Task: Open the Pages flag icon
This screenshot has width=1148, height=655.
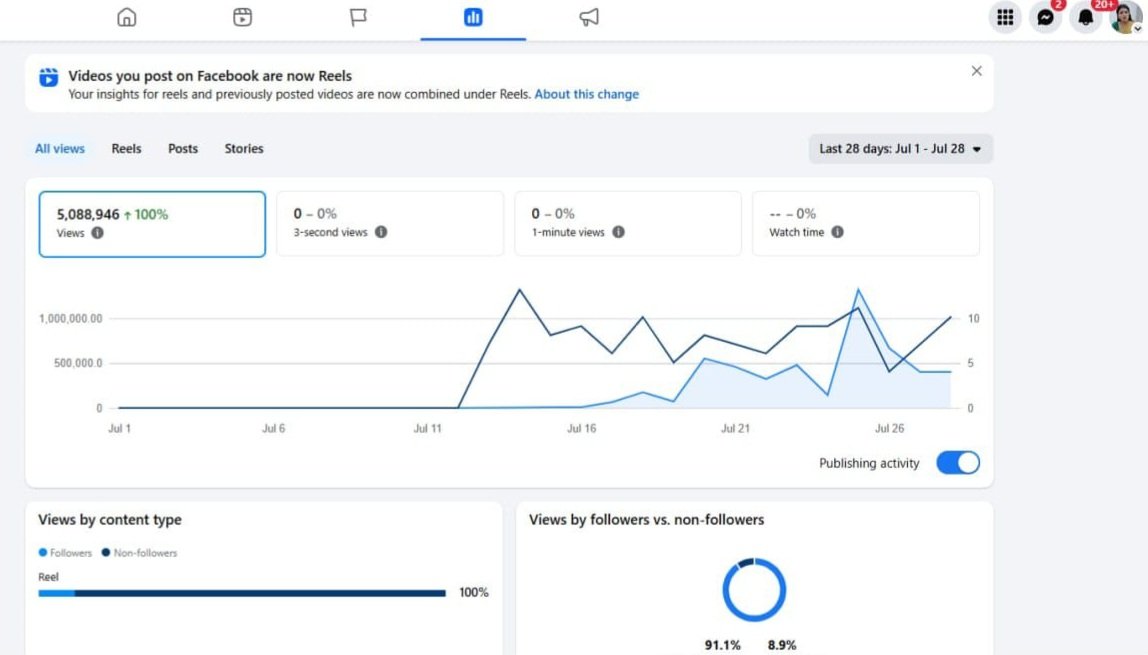Action: click(x=358, y=17)
